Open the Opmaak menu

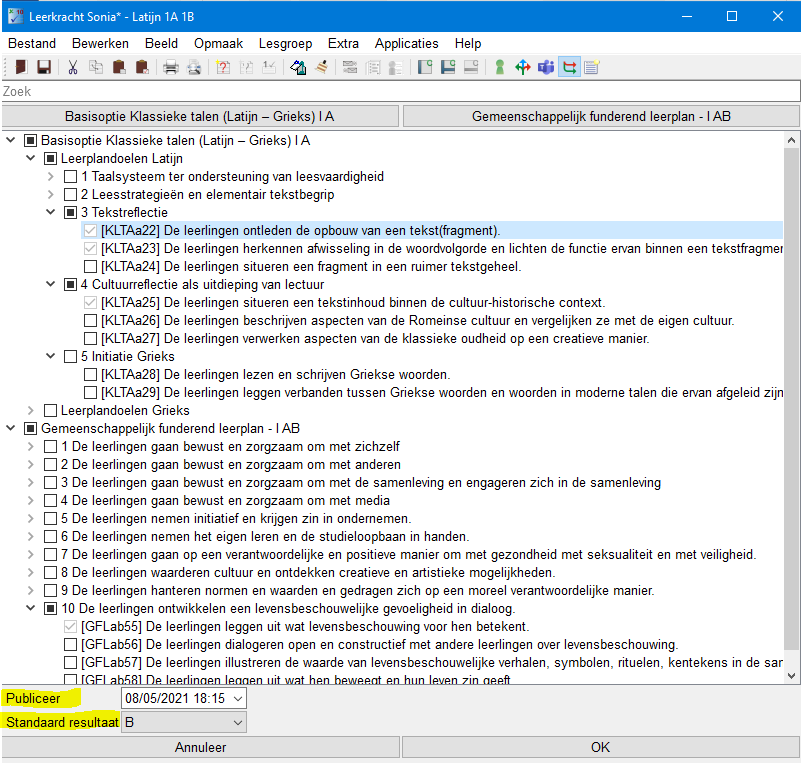(x=218, y=44)
